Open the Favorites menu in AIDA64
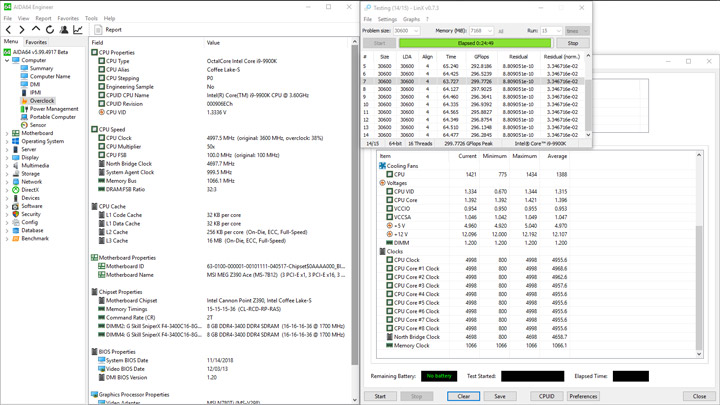Screen dimensions: 720x405 [x=68, y=18]
